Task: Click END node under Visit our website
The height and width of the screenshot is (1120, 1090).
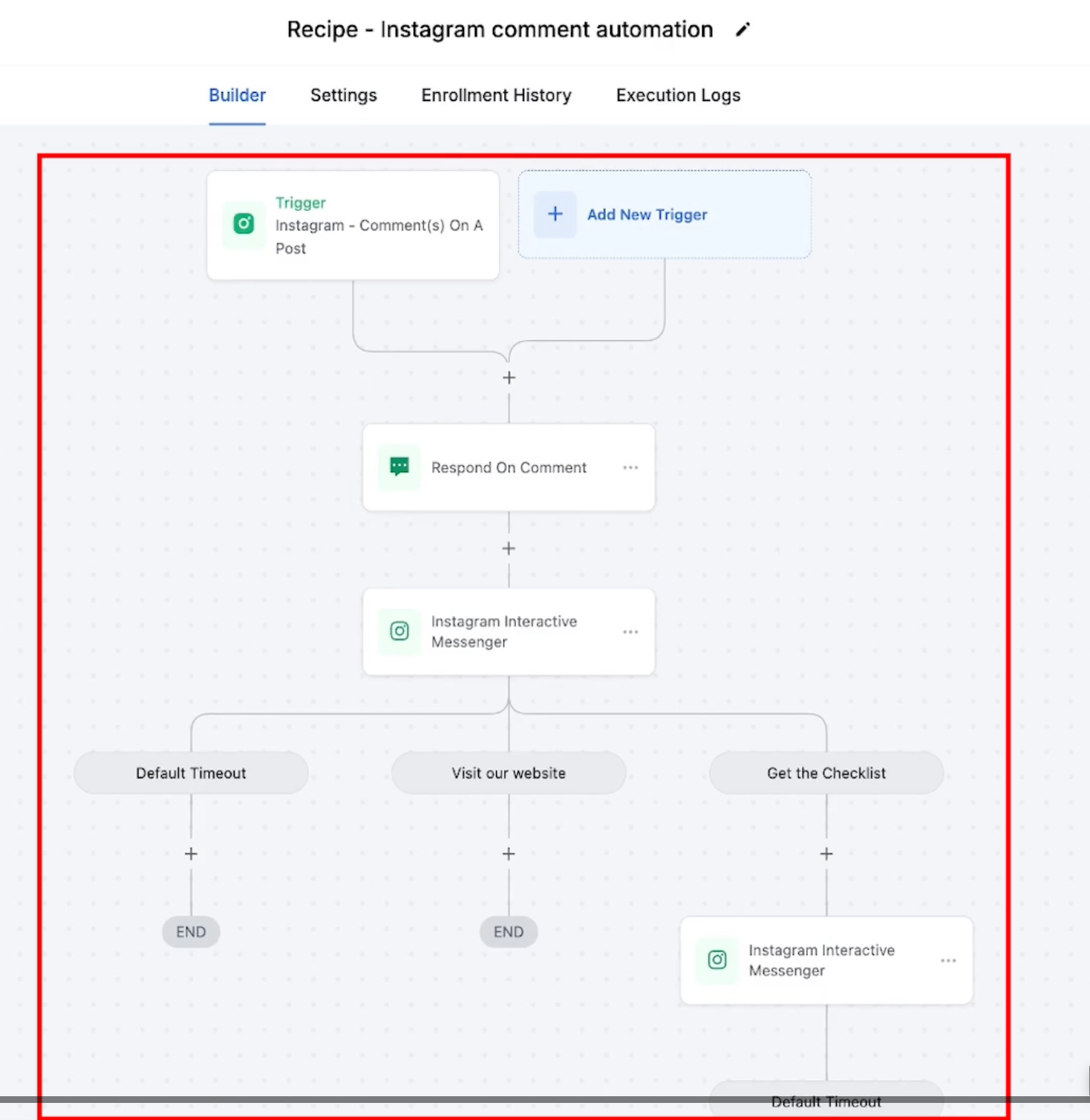Action: point(509,932)
